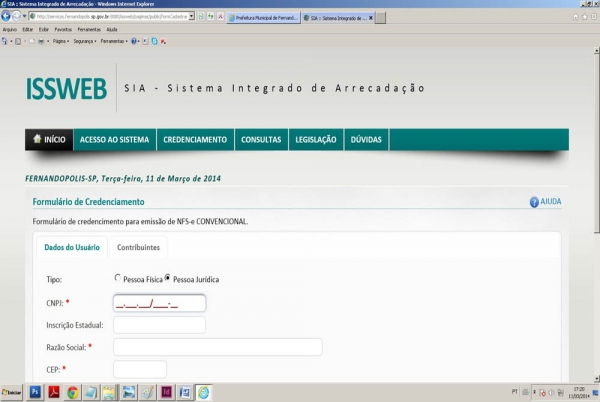Viewport: 600px width, 402px height.
Task: Select the Pessoa Jurídica radio button
Action: [167, 278]
